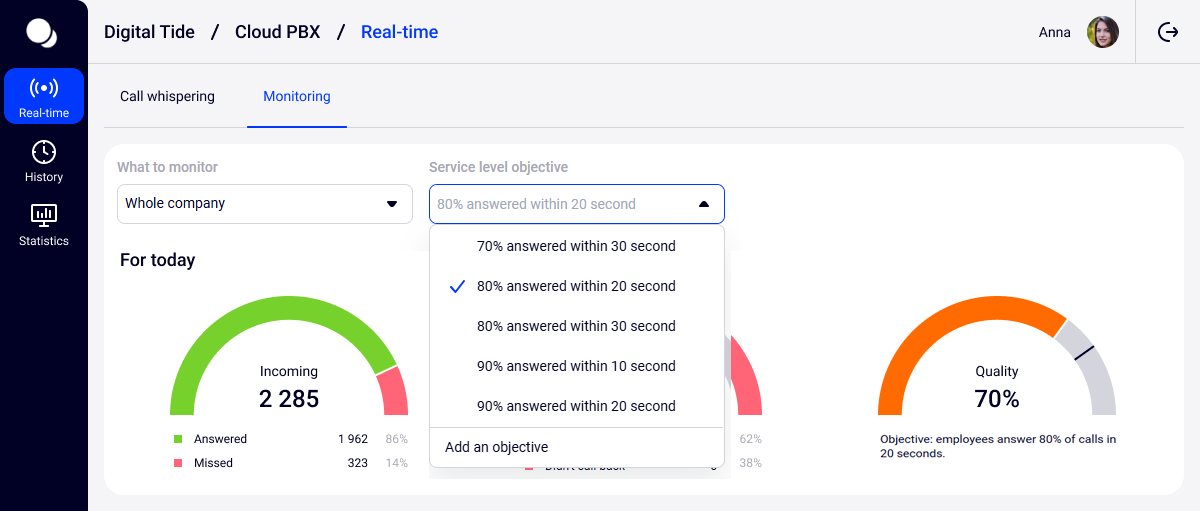Select checked 80% answered within 20 second
Viewport: 1200px width, 511px height.
click(576, 286)
